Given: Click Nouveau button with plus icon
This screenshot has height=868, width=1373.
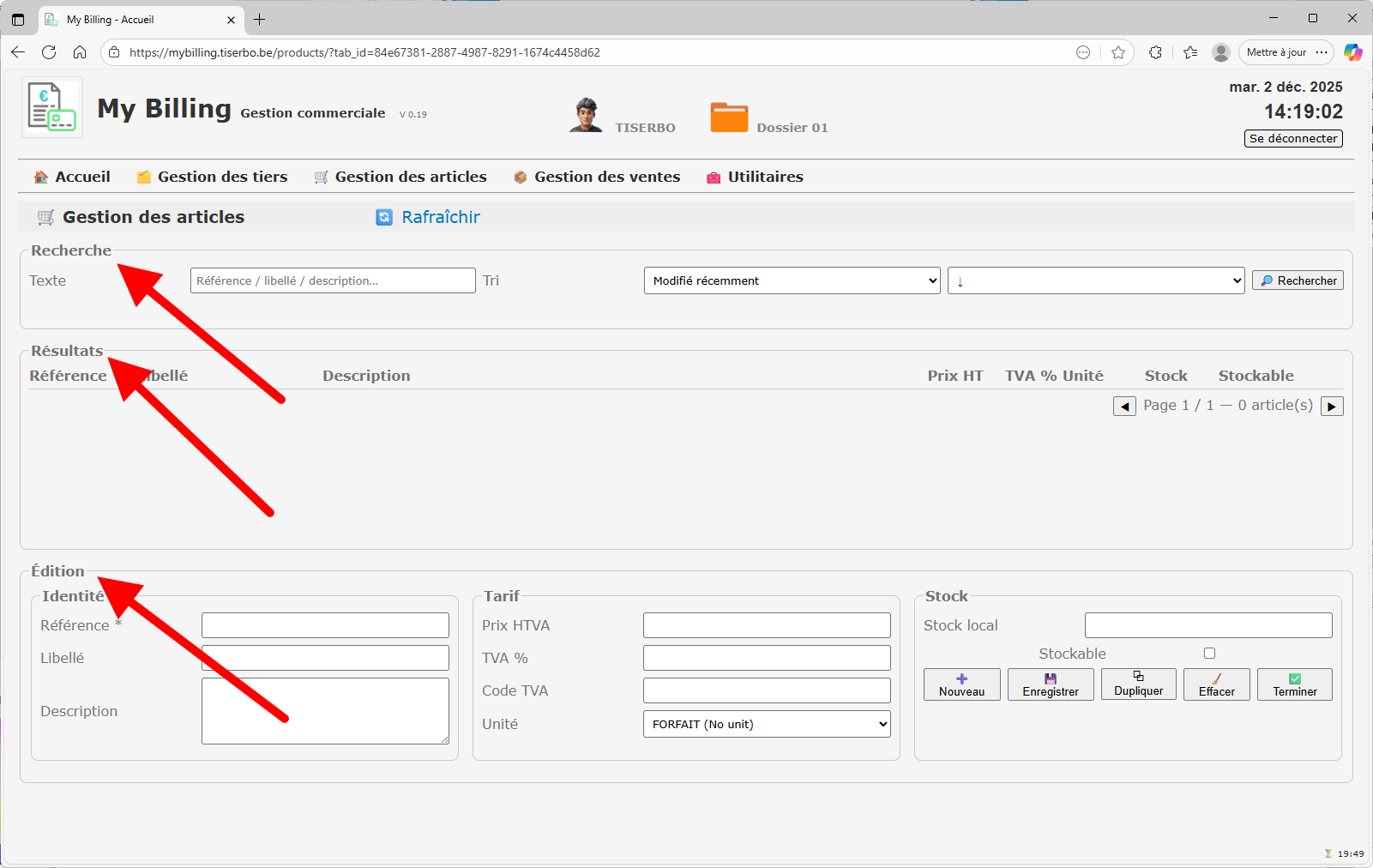Looking at the screenshot, I should click(961, 684).
